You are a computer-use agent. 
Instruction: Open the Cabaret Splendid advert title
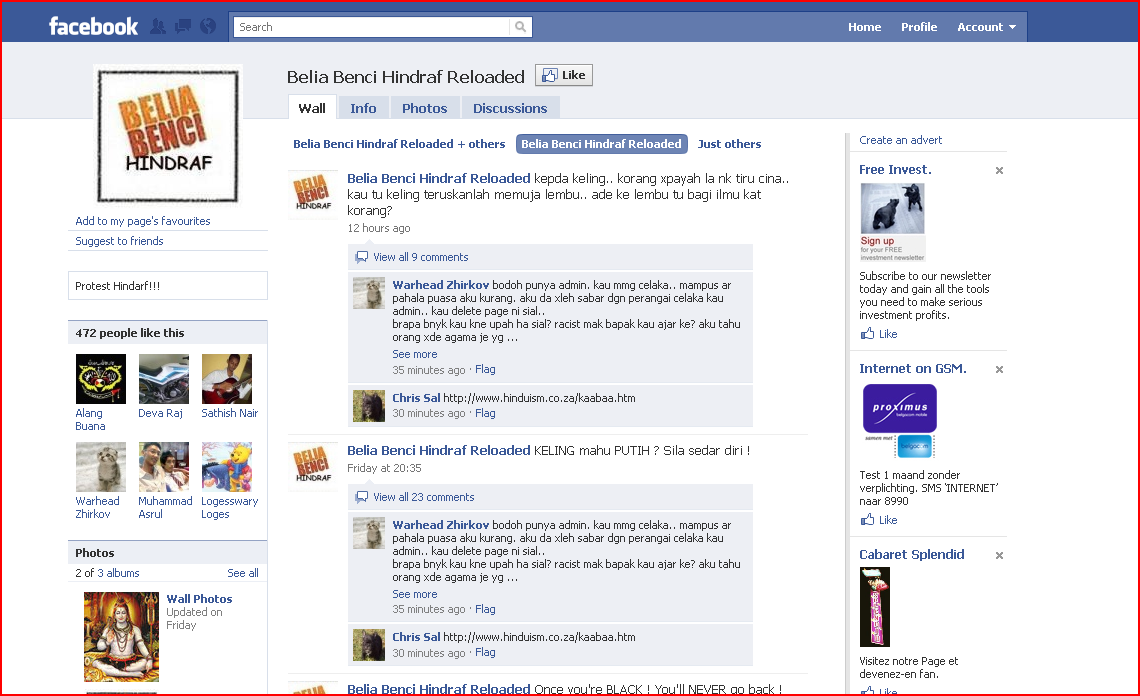click(x=912, y=554)
